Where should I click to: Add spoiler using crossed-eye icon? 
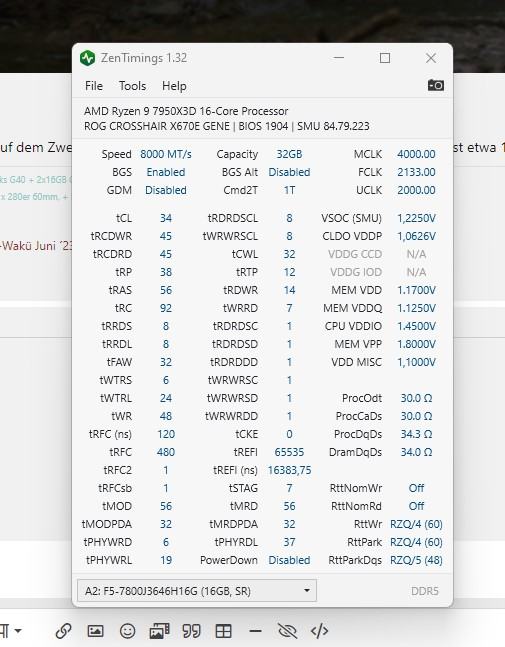coord(288,631)
